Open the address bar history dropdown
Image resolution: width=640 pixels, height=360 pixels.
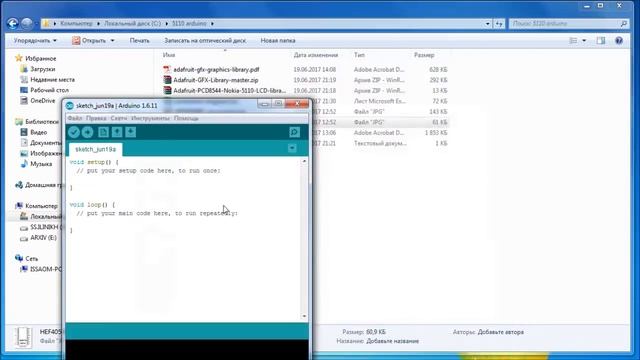click(488, 24)
